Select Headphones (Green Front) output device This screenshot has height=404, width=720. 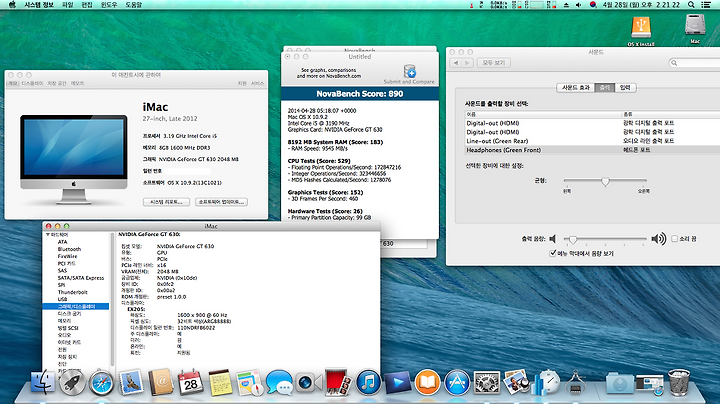click(592, 150)
